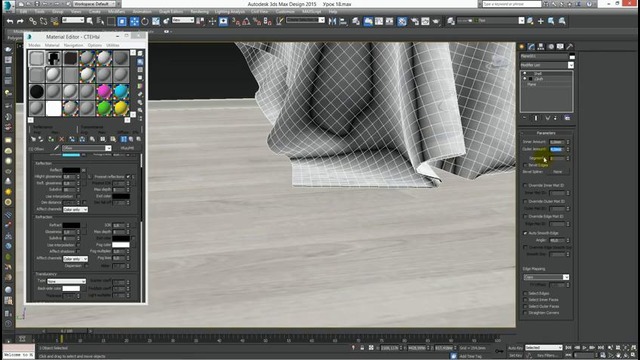Image resolution: width=640 pixels, height=360 pixels.
Task: Choose the Select and Rotate tool
Action: click(x=145, y=21)
